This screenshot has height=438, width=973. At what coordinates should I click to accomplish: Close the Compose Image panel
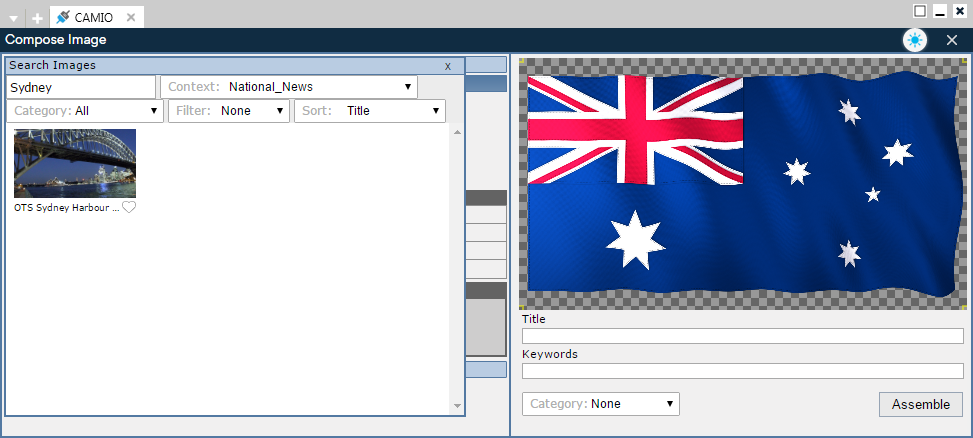(x=951, y=40)
